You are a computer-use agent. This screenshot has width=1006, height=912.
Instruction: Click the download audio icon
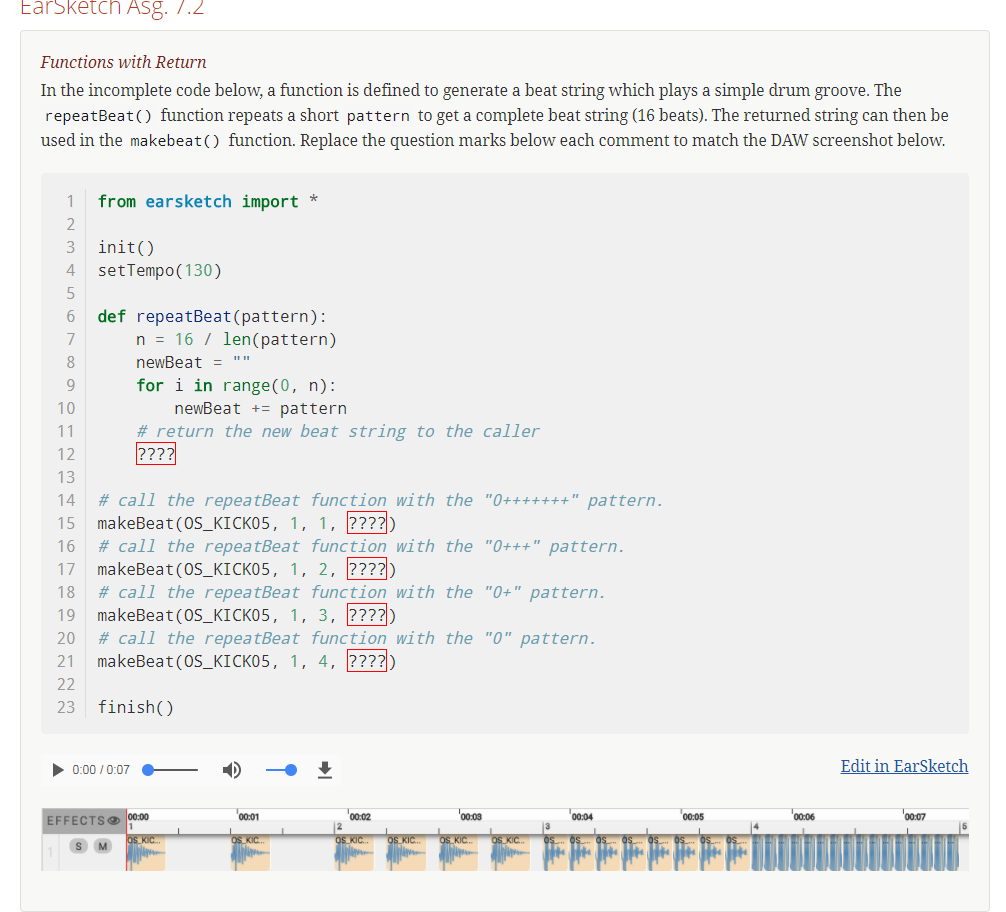pyautogui.click(x=324, y=770)
